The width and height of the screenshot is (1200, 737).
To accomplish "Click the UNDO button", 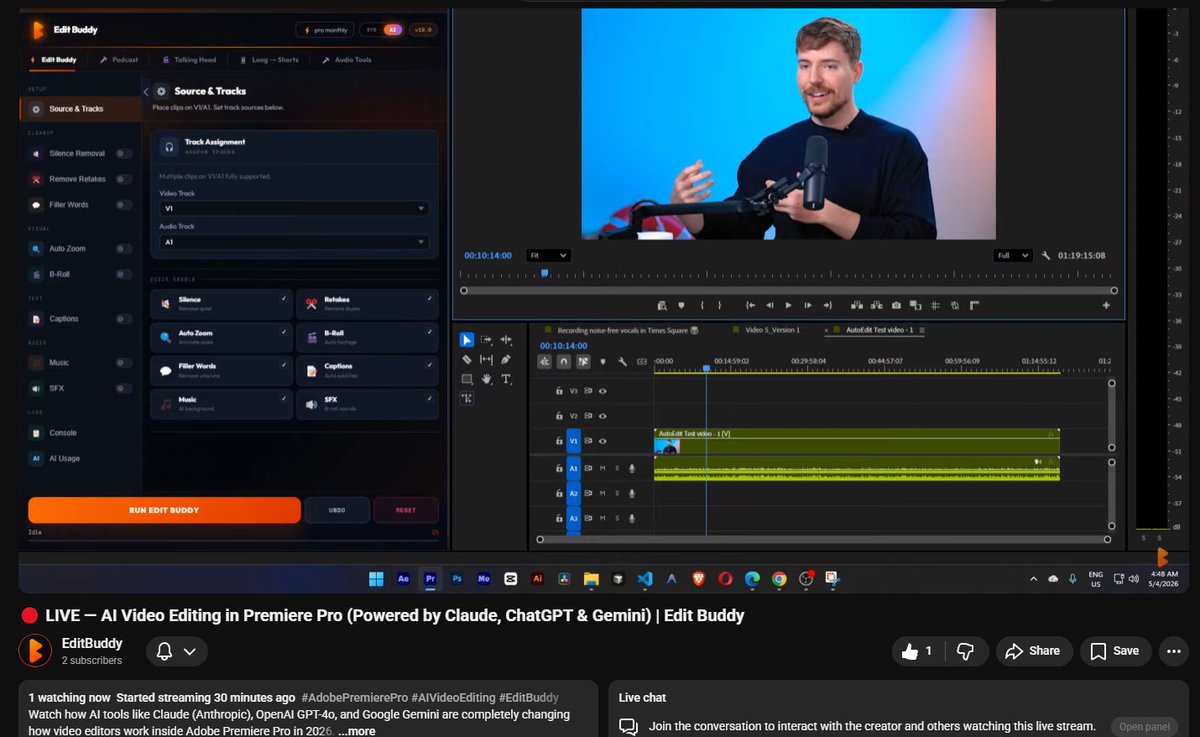I will pos(337,510).
